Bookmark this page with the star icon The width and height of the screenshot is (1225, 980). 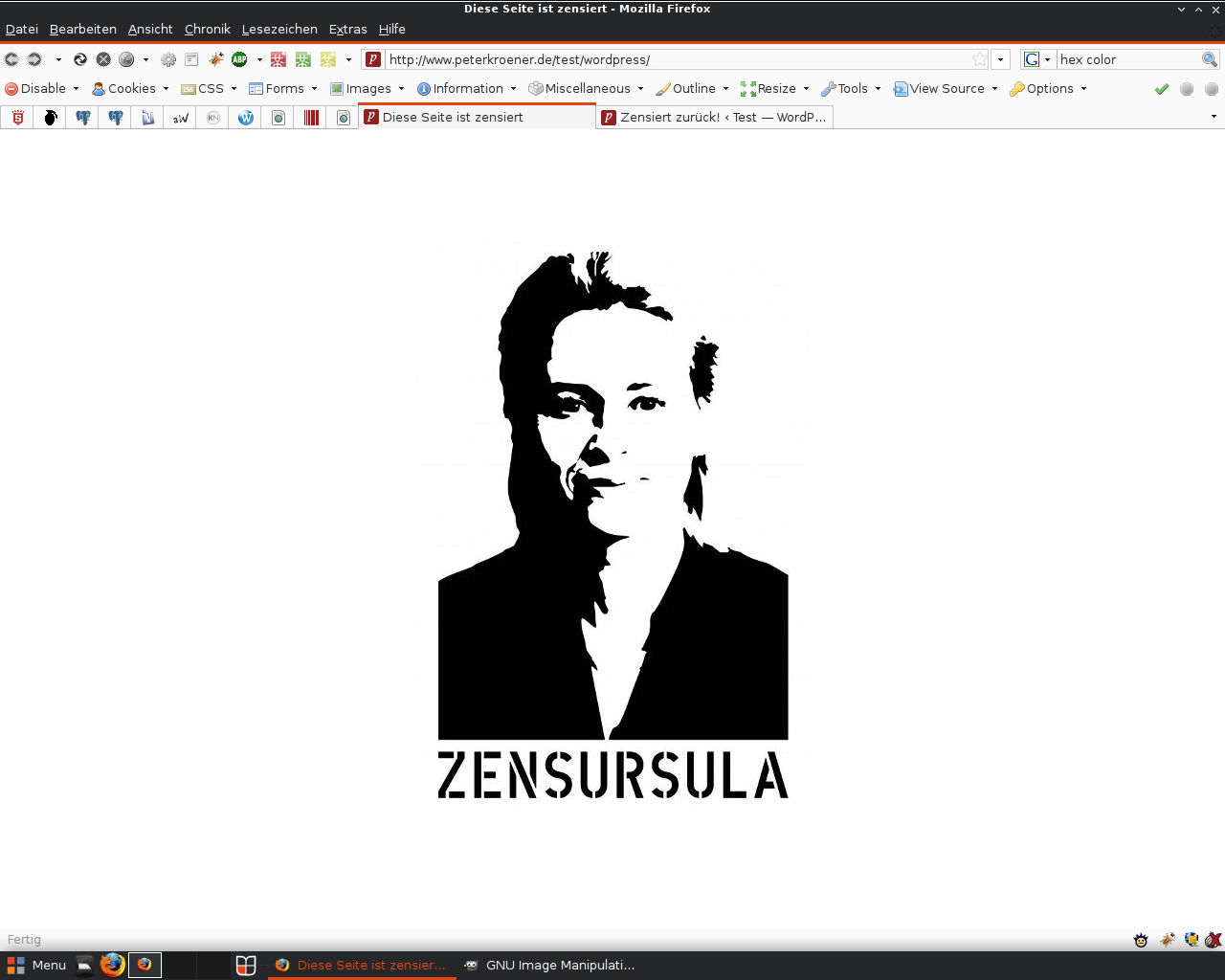point(980,59)
